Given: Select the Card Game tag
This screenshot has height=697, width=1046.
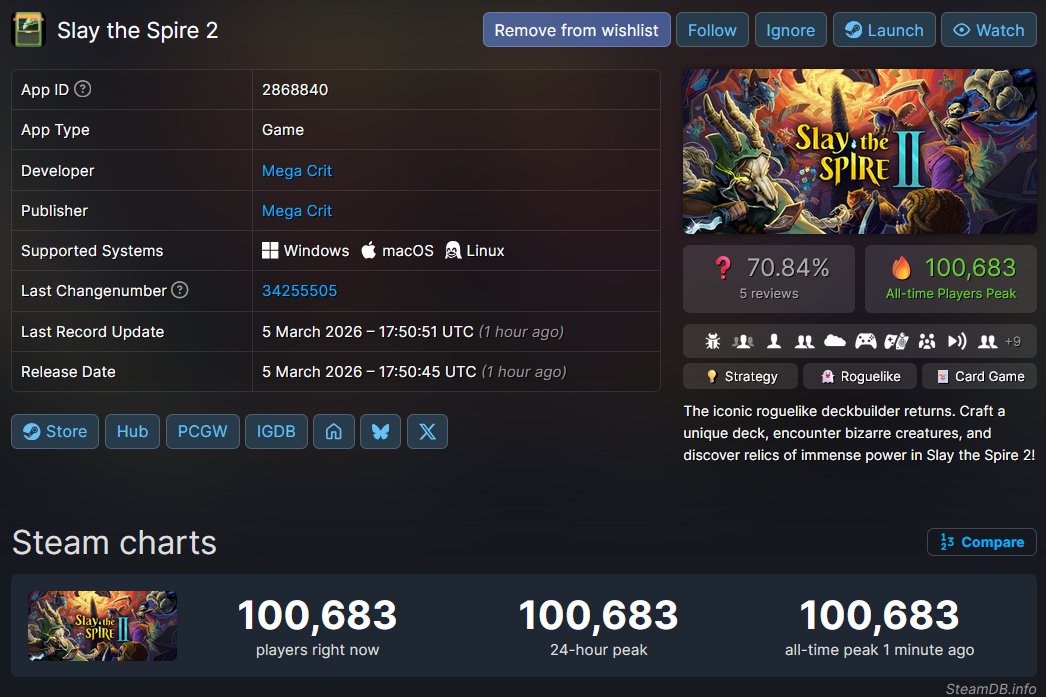Looking at the screenshot, I should pos(979,376).
